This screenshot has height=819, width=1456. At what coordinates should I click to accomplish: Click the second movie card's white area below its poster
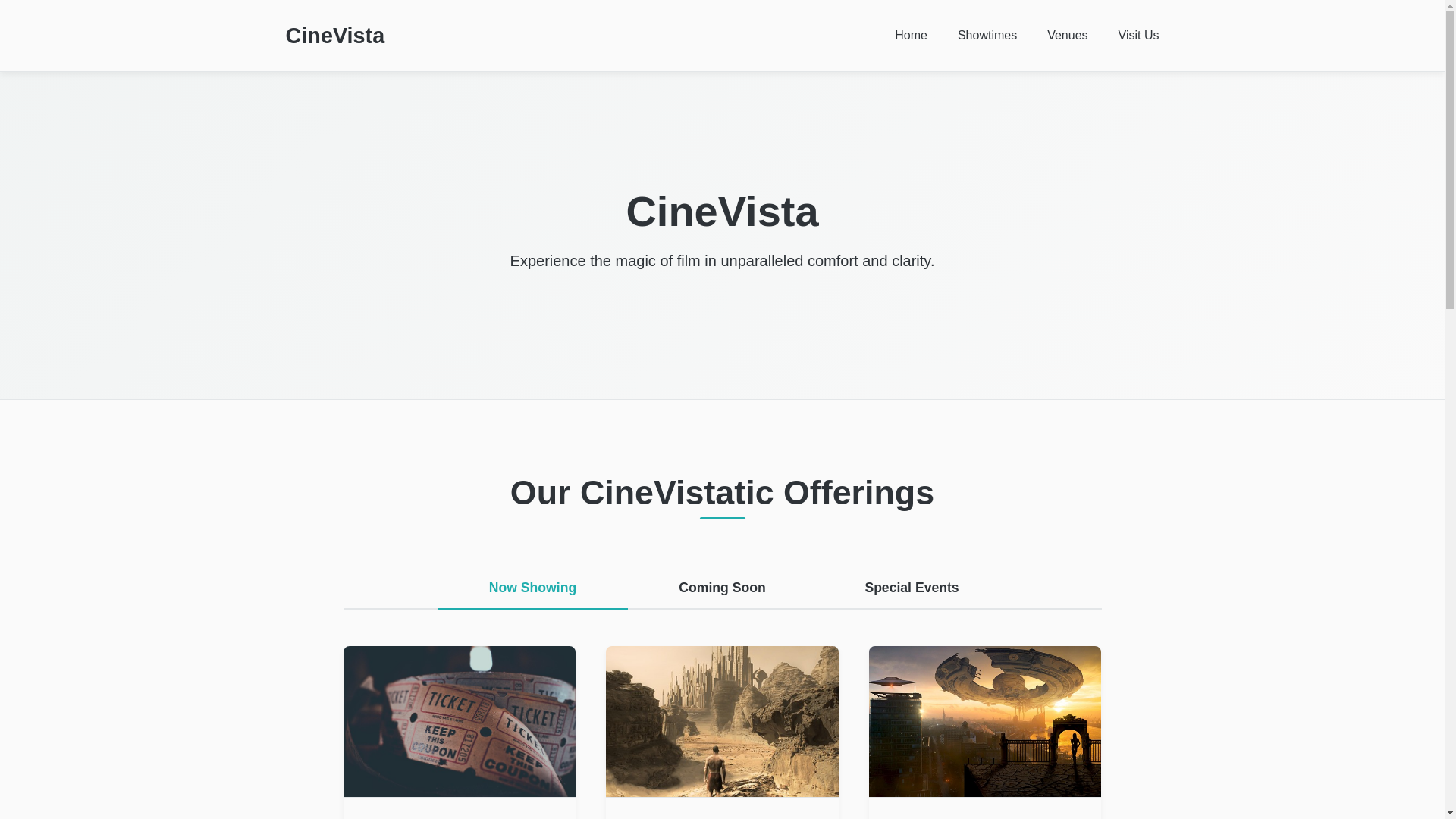click(722, 808)
